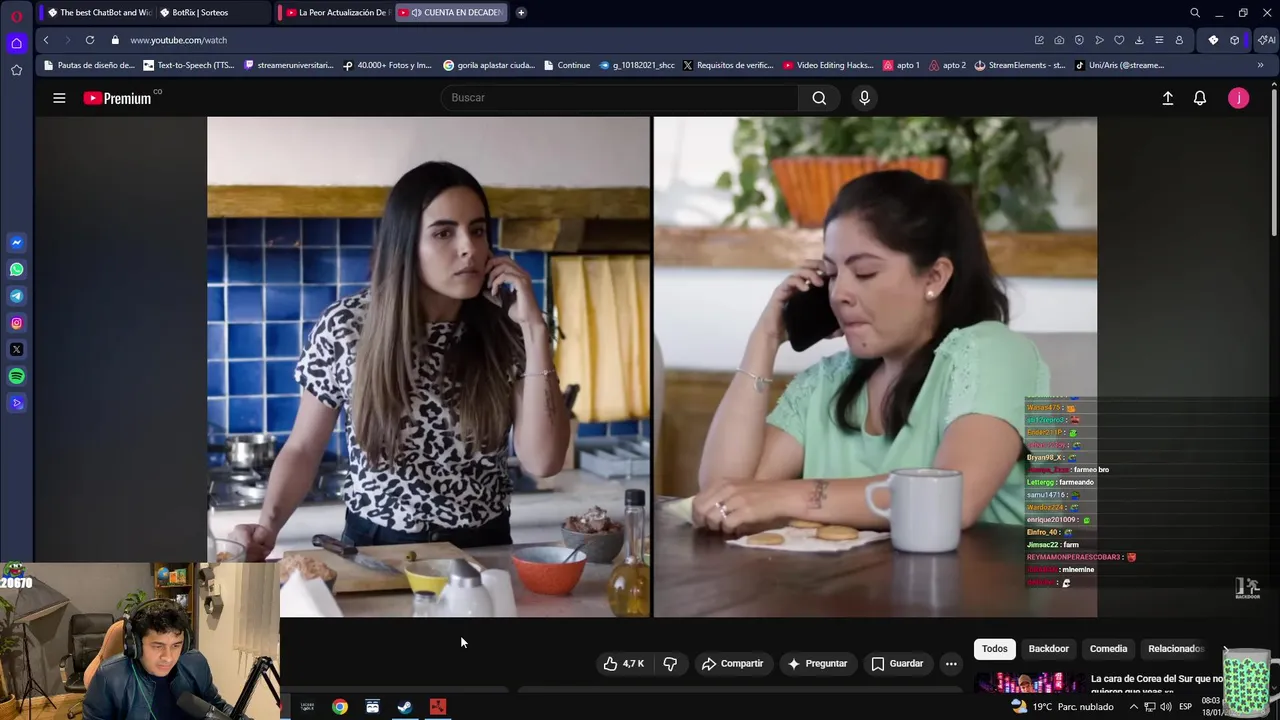Open the bookmarks star in sidebar
Image resolution: width=1280 pixels, height=720 pixels.
[16, 70]
